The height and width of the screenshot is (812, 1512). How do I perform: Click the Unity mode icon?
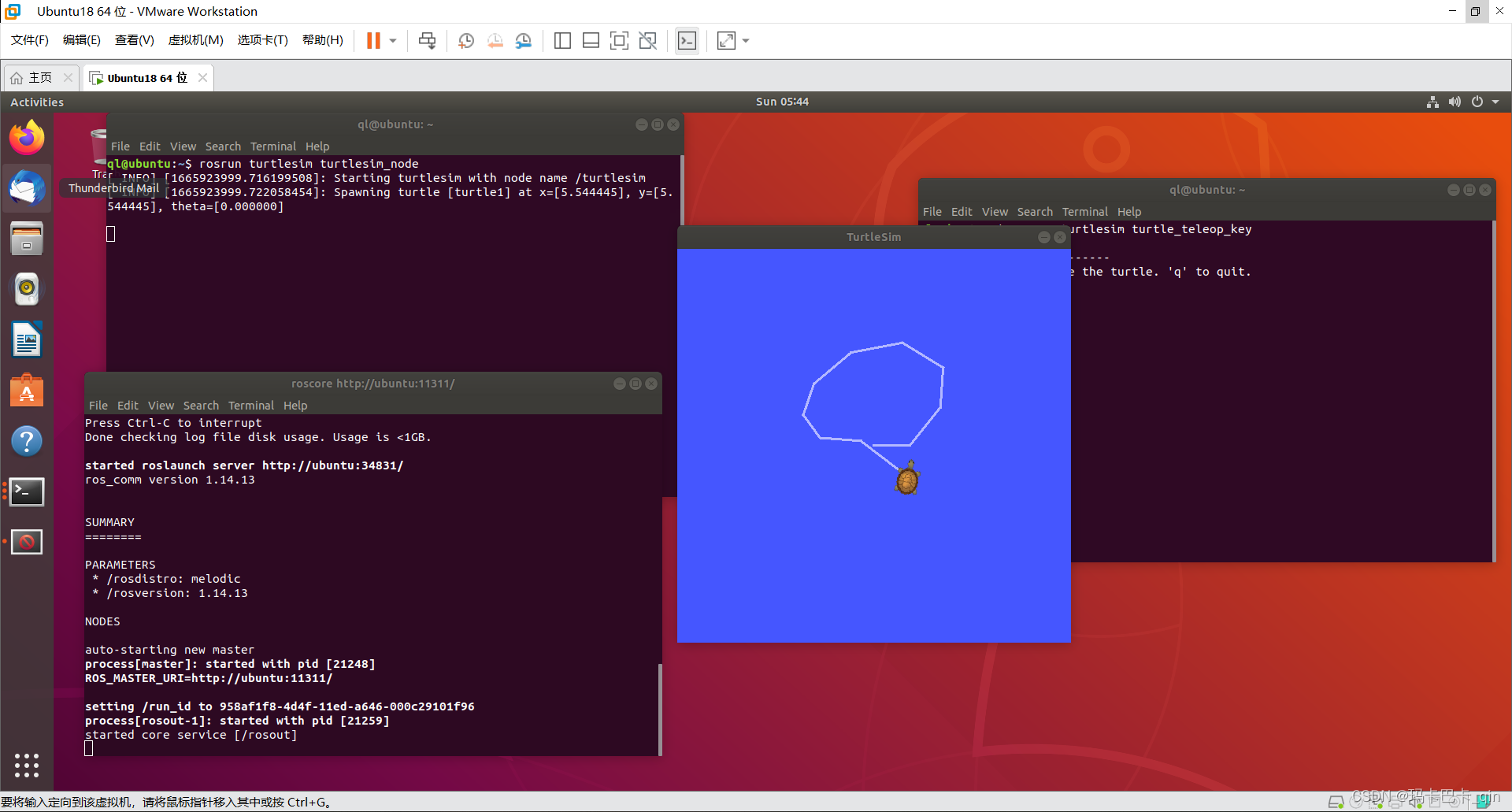click(647, 40)
